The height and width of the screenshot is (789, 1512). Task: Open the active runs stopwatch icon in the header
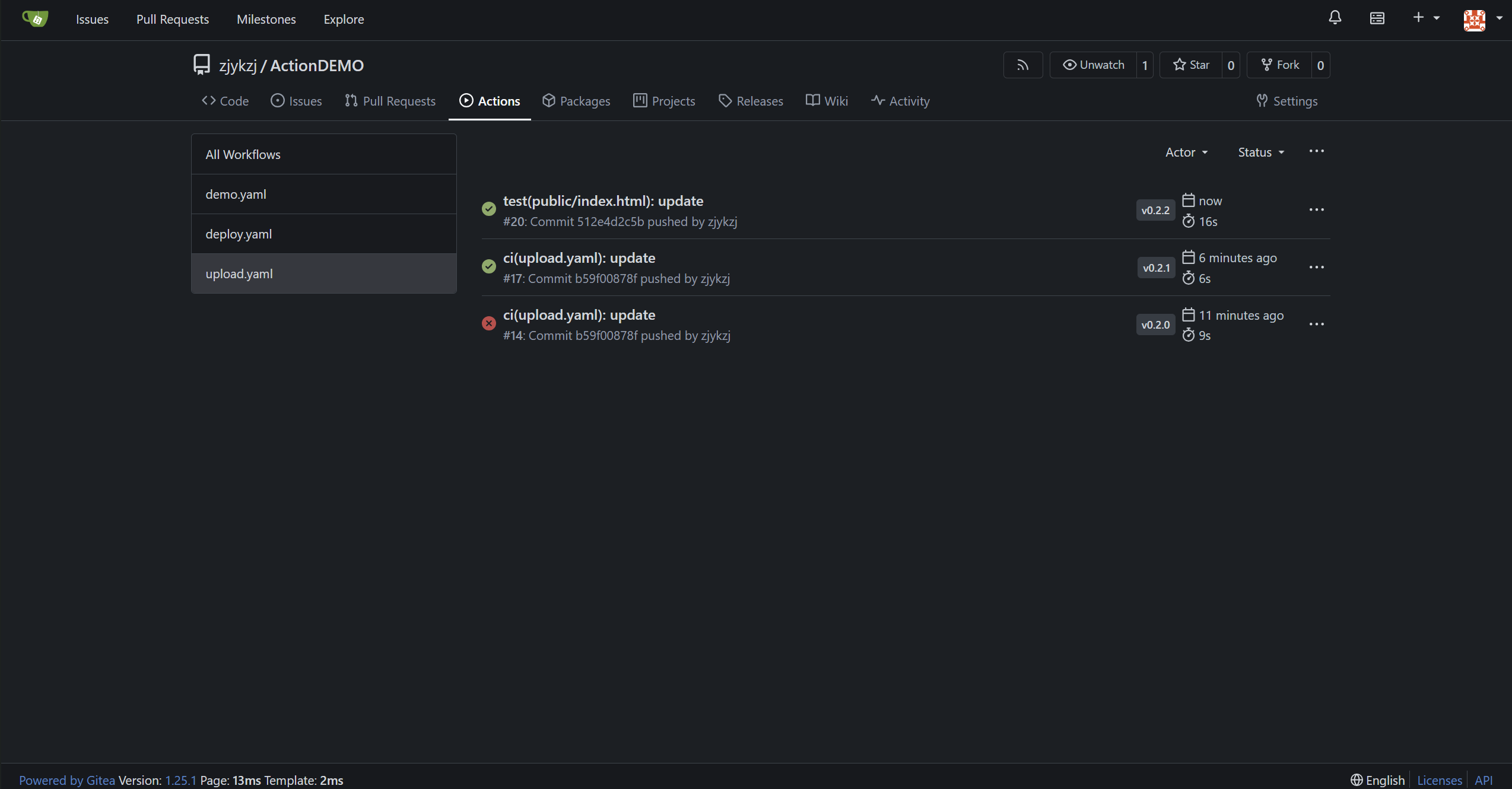coord(1377,18)
